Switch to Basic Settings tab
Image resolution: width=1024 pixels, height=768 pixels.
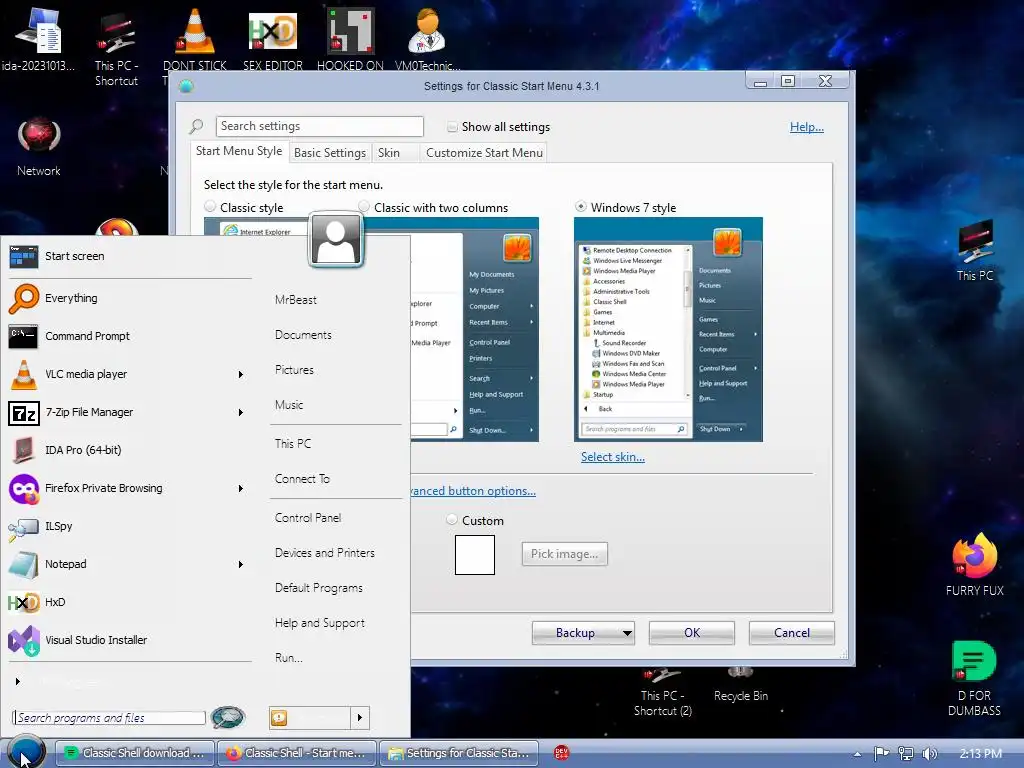click(330, 153)
